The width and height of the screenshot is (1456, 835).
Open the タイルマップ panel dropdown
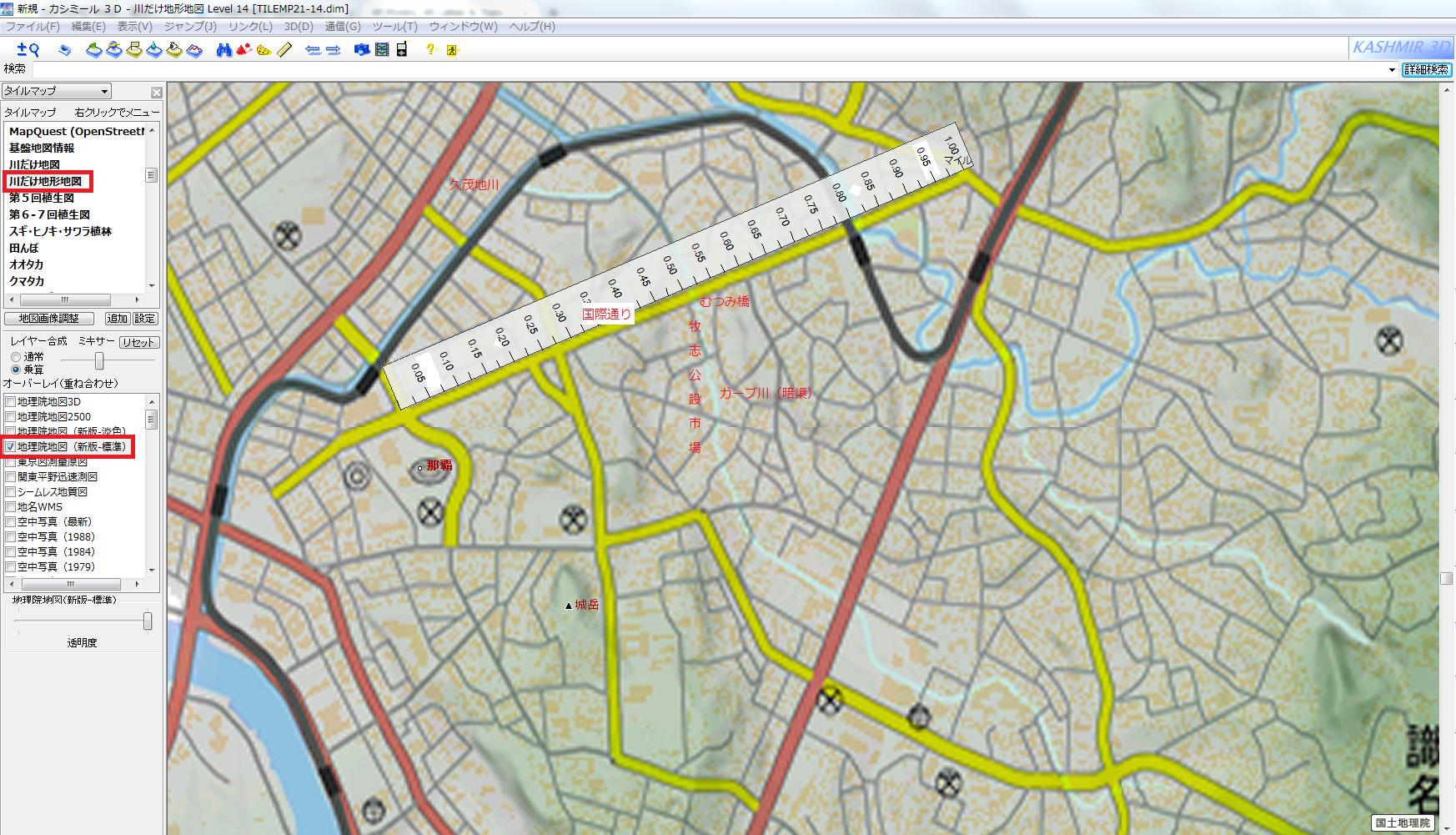56,91
